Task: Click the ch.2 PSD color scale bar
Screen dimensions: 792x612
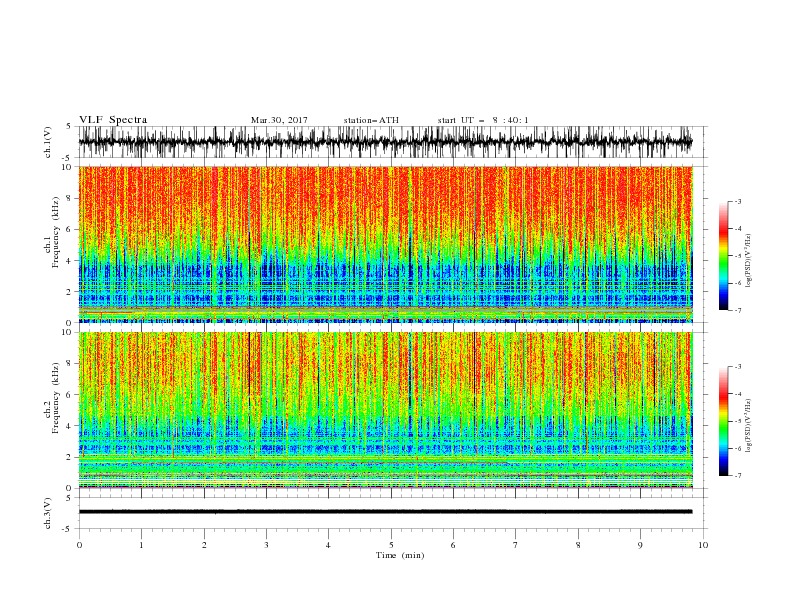Action: (x=723, y=421)
